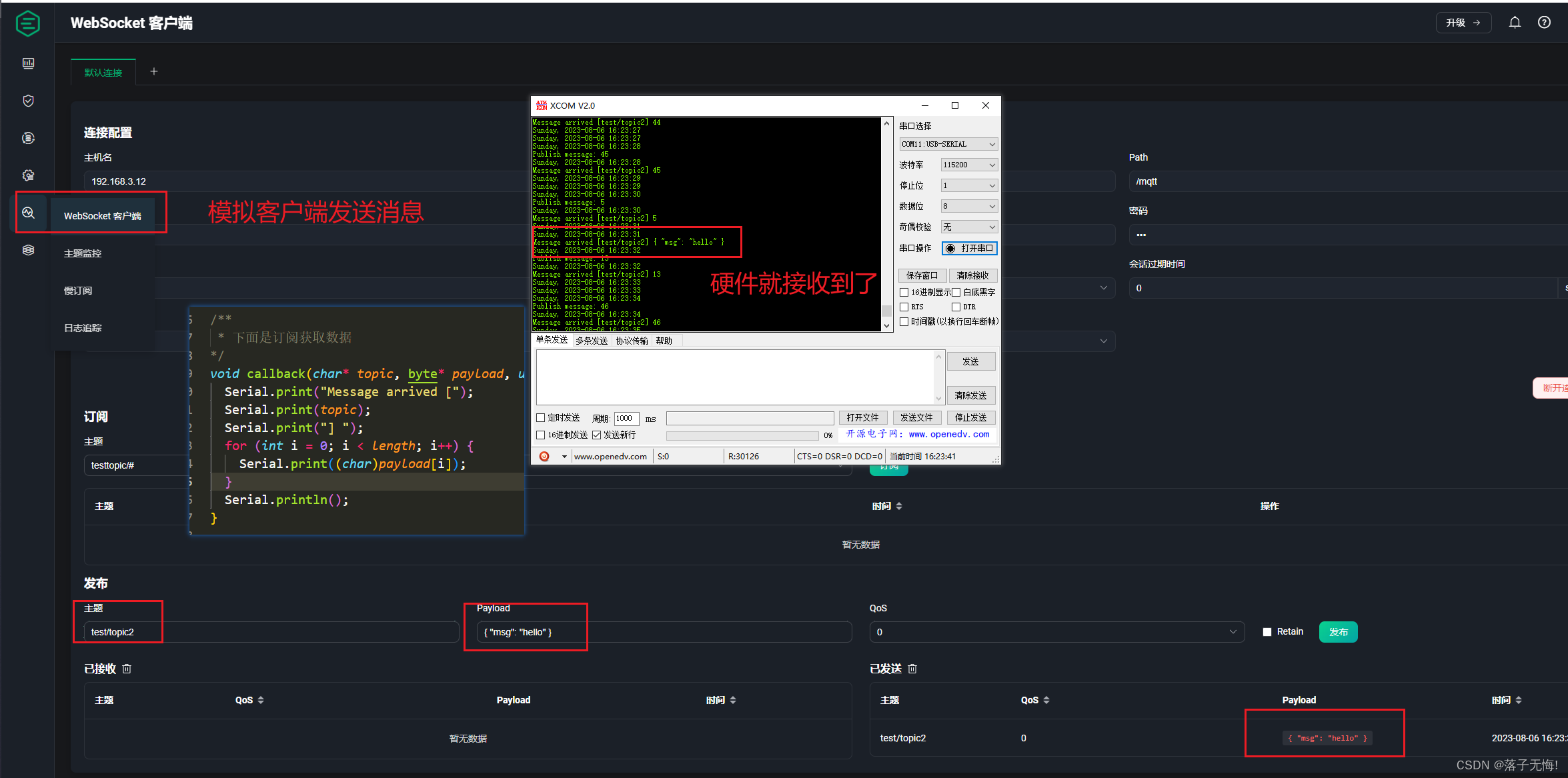Uncheck 发送新行 checkbox in XCOM

point(597,435)
